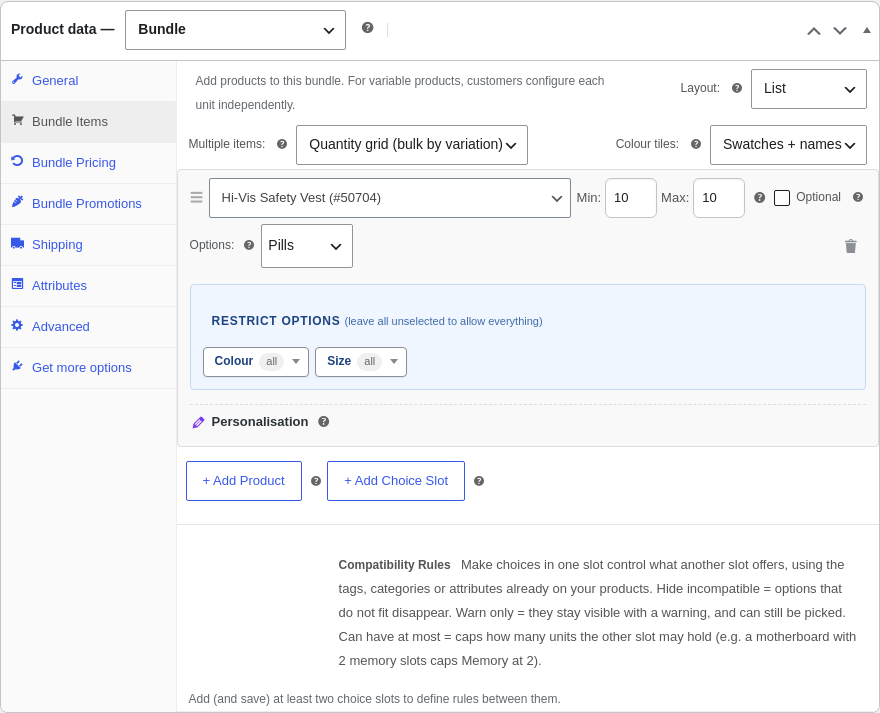The image size is (880, 713).
Task: Grab the drag handle of Hi-Vis Safety Vest
Action: (196, 198)
